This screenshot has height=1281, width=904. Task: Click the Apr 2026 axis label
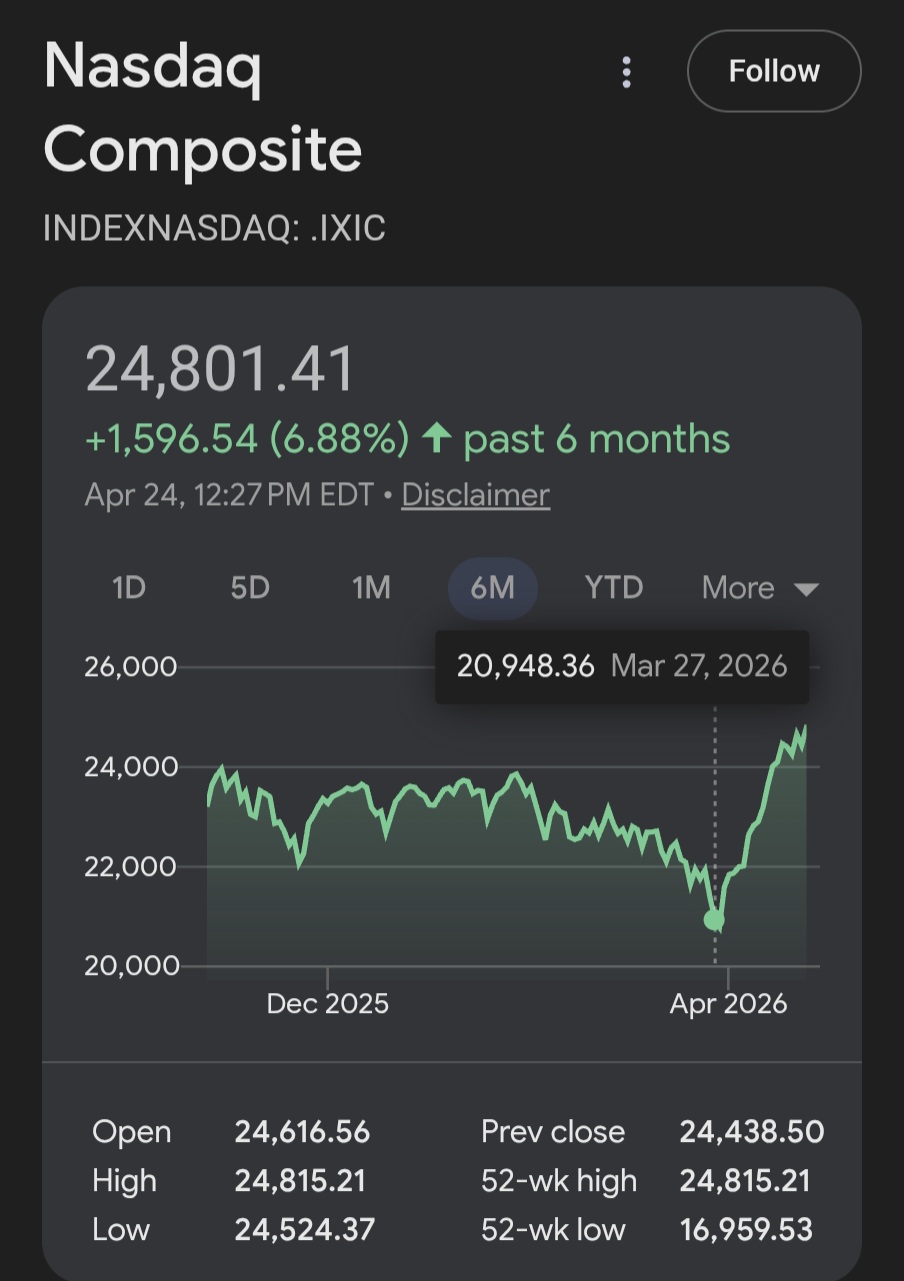(728, 1004)
